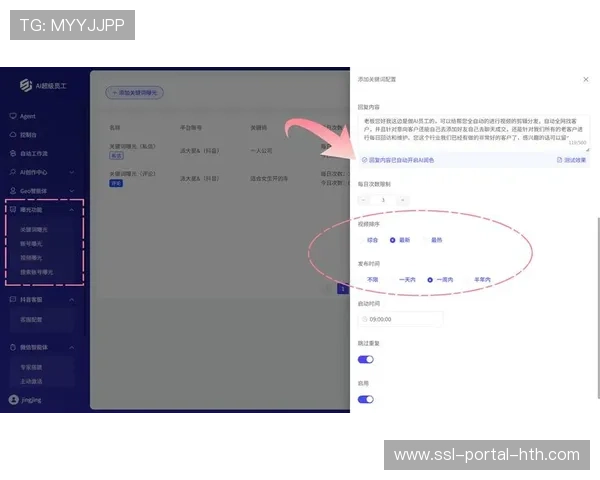Click the 微信智能体 icon in the sidebar
Viewport: 600px width, 480px height.
(x=13, y=347)
